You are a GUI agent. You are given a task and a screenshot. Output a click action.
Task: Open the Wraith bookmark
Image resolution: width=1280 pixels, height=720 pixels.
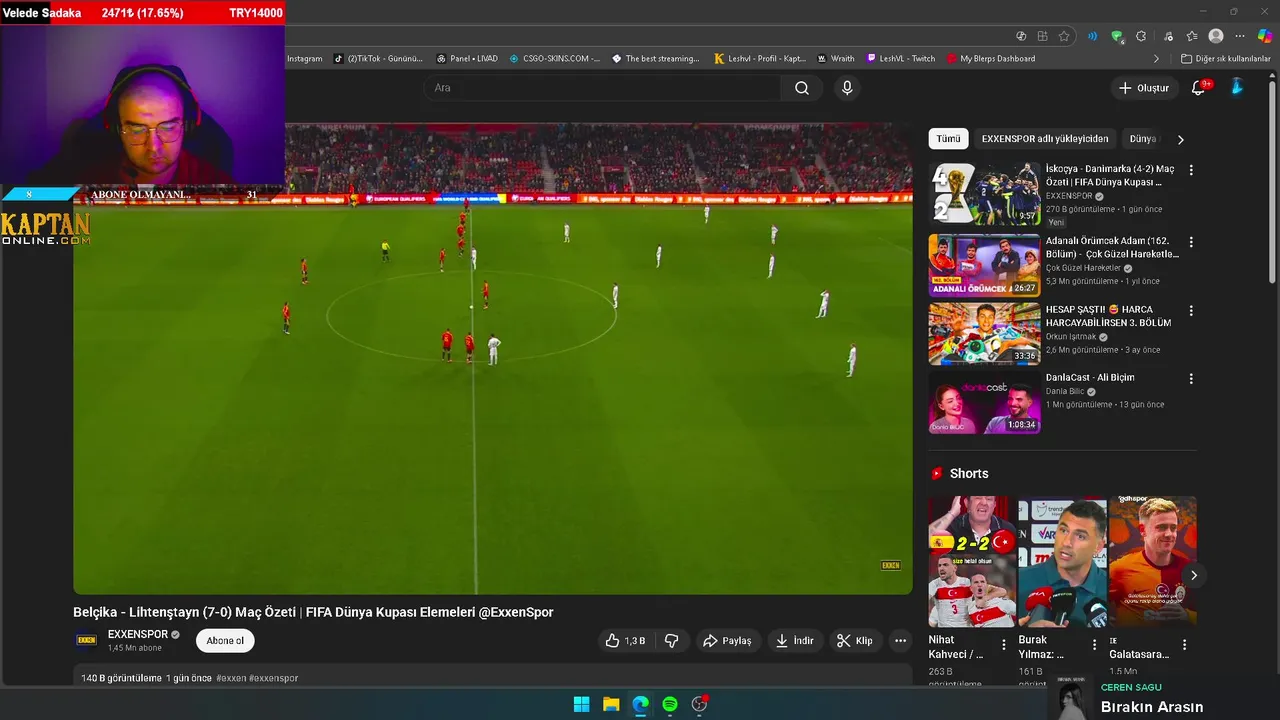836,59
